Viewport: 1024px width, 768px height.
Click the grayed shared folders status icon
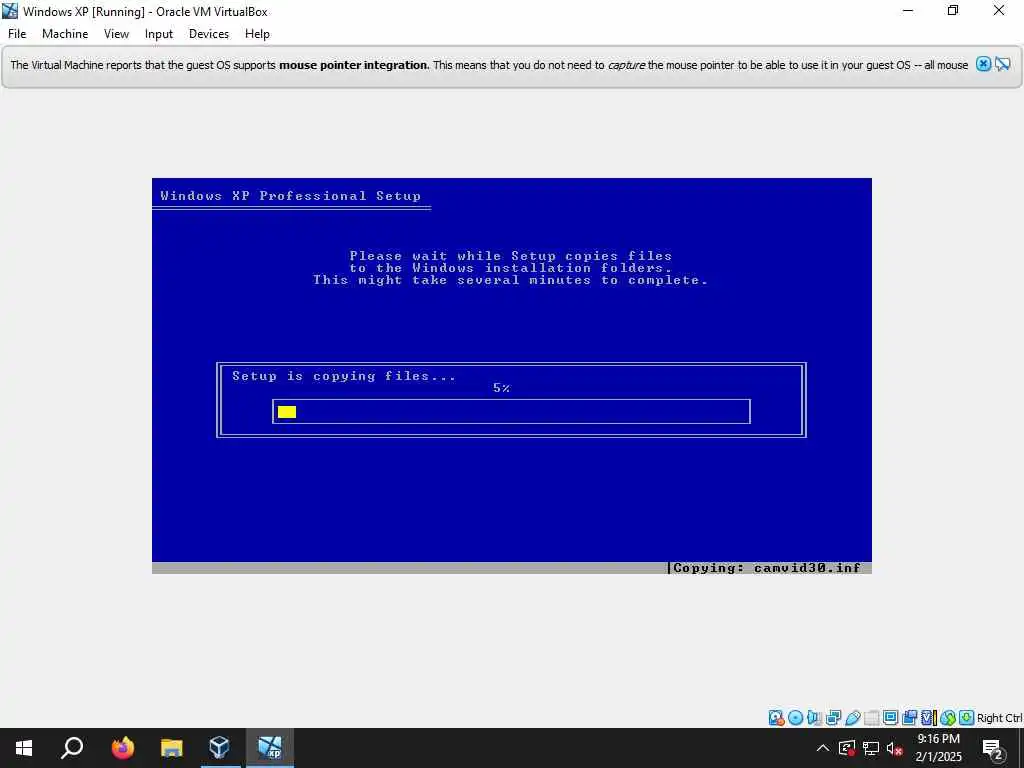point(871,718)
